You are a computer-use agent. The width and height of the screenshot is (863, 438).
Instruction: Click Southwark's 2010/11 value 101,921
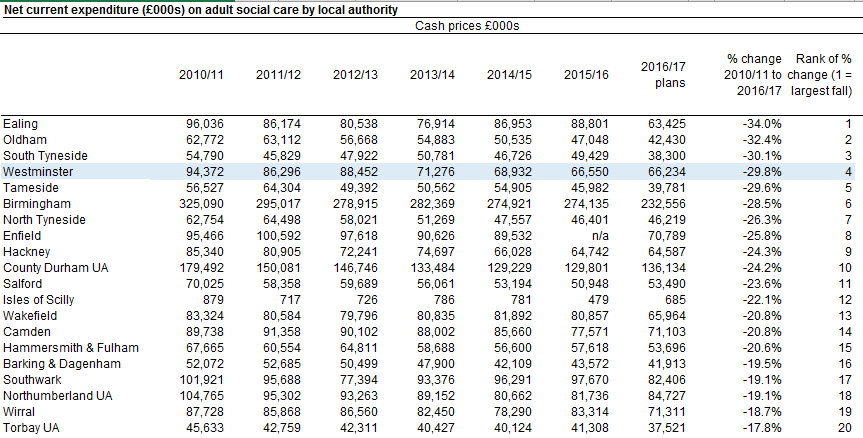[201, 380]
